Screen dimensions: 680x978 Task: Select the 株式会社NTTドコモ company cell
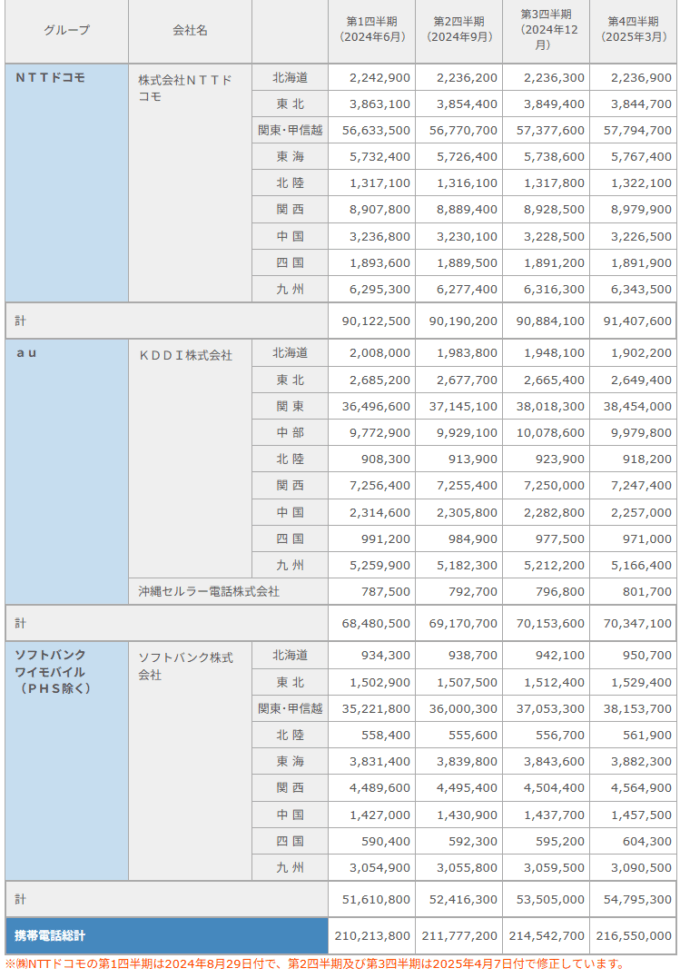click(190, 183)
